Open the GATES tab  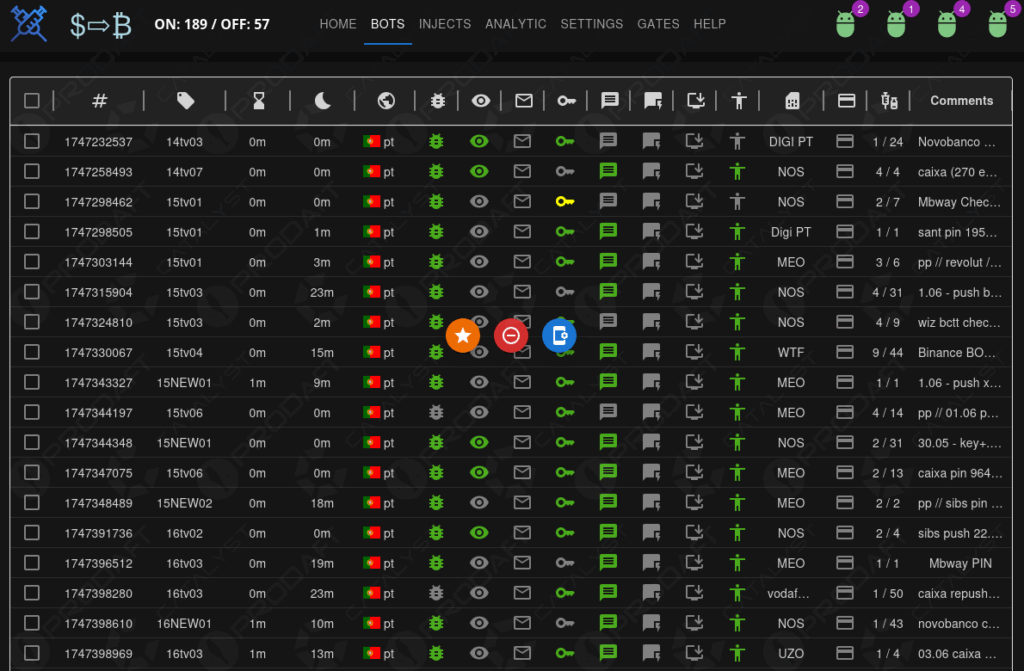658,24
